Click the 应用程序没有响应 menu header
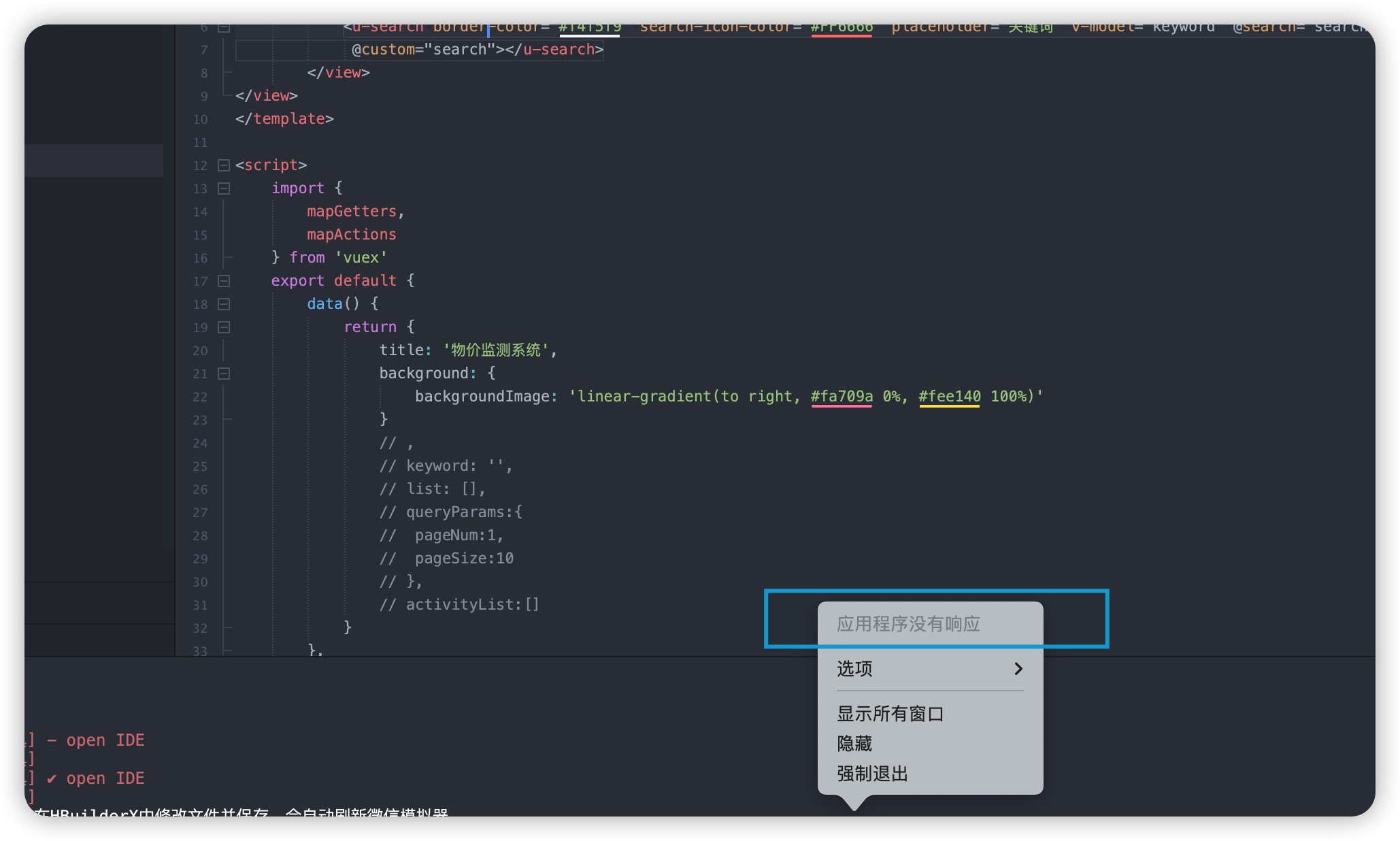 (908, 624)
